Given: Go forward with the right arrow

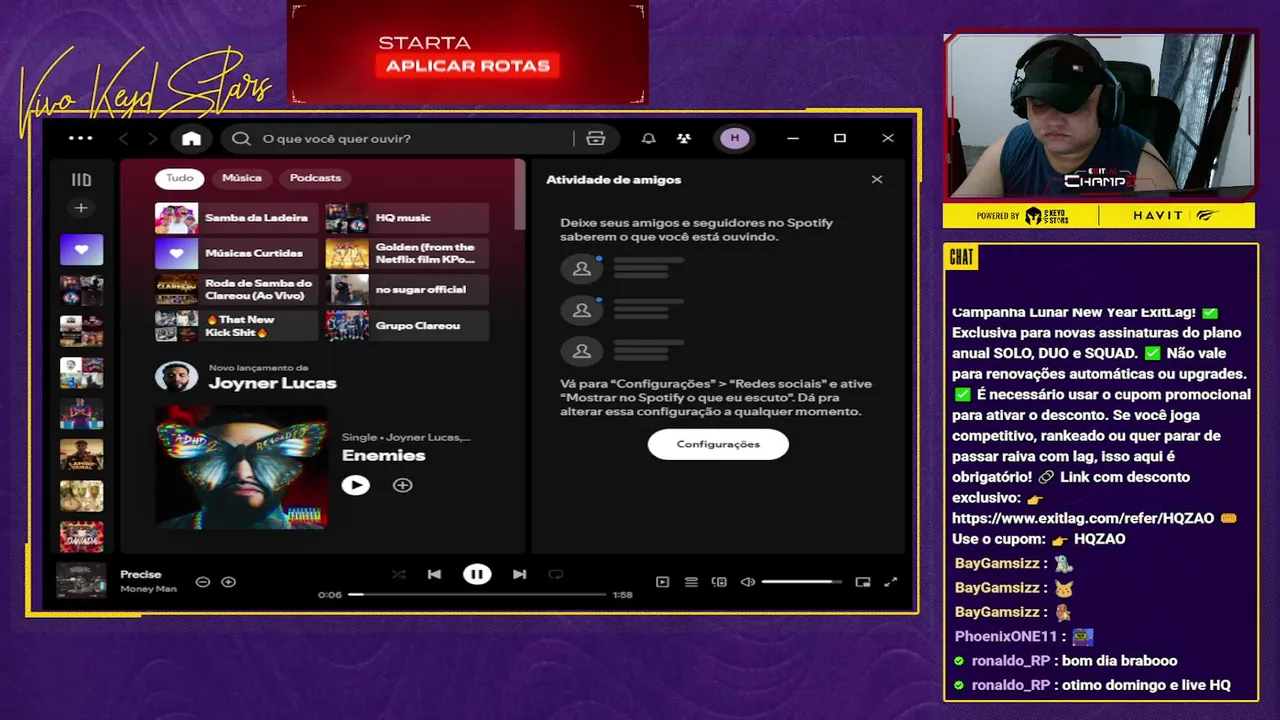Looking at the screenshot, I should tap(152, 138).
